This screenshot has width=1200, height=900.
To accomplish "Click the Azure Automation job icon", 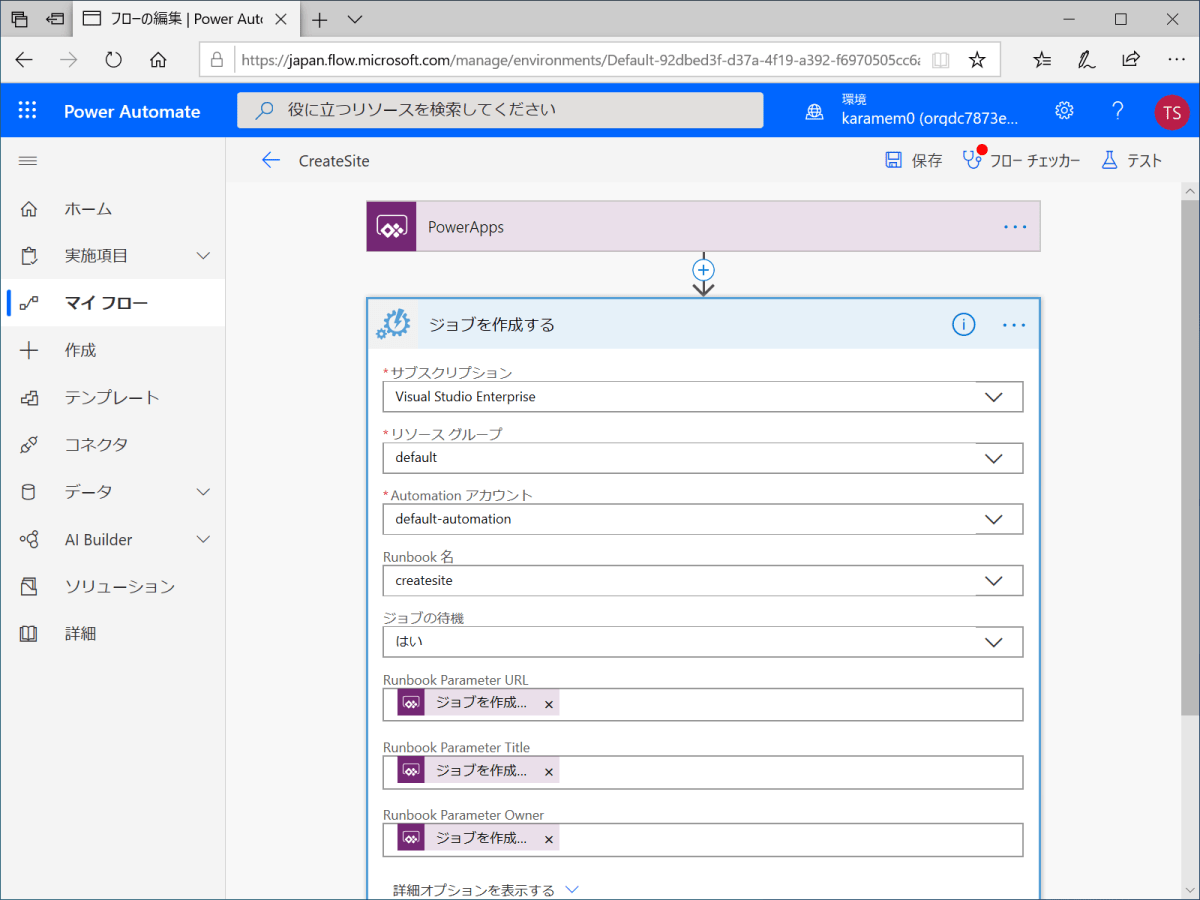I will pyautogui.click(x=393, y=324).
